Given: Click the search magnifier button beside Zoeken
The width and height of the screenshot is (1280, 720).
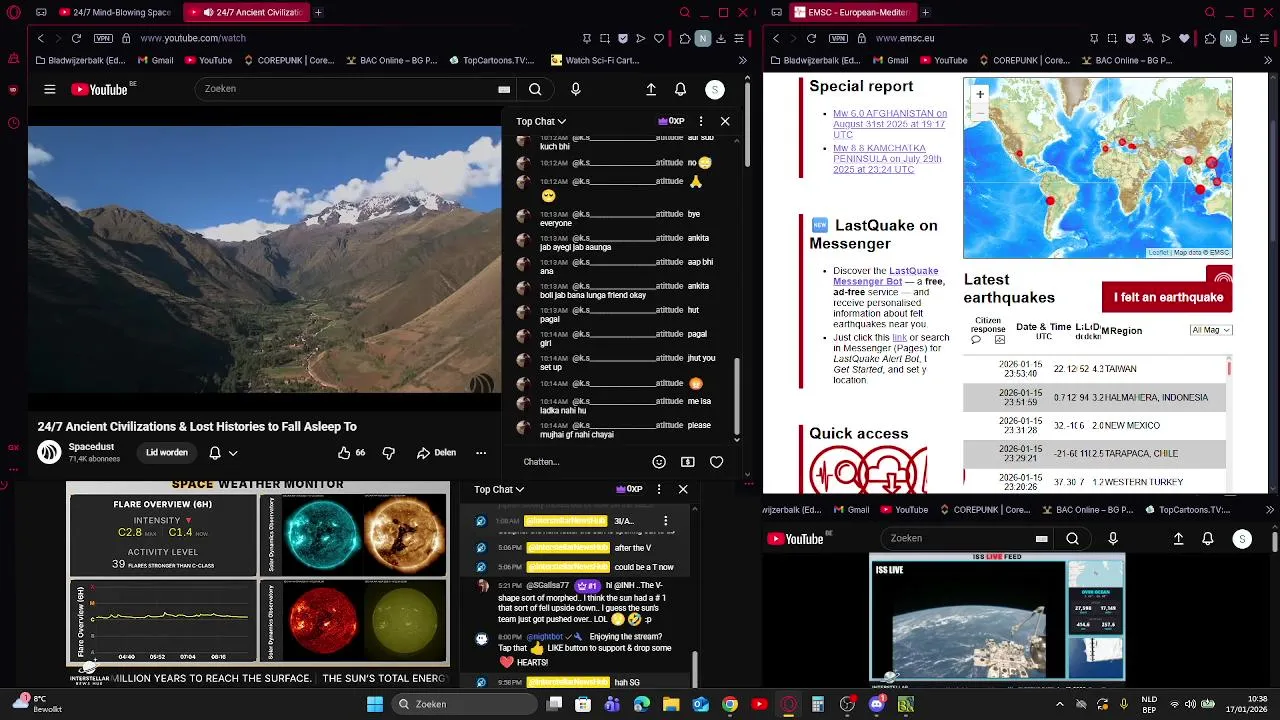Looking at the screenshot, I should point(535,89).
